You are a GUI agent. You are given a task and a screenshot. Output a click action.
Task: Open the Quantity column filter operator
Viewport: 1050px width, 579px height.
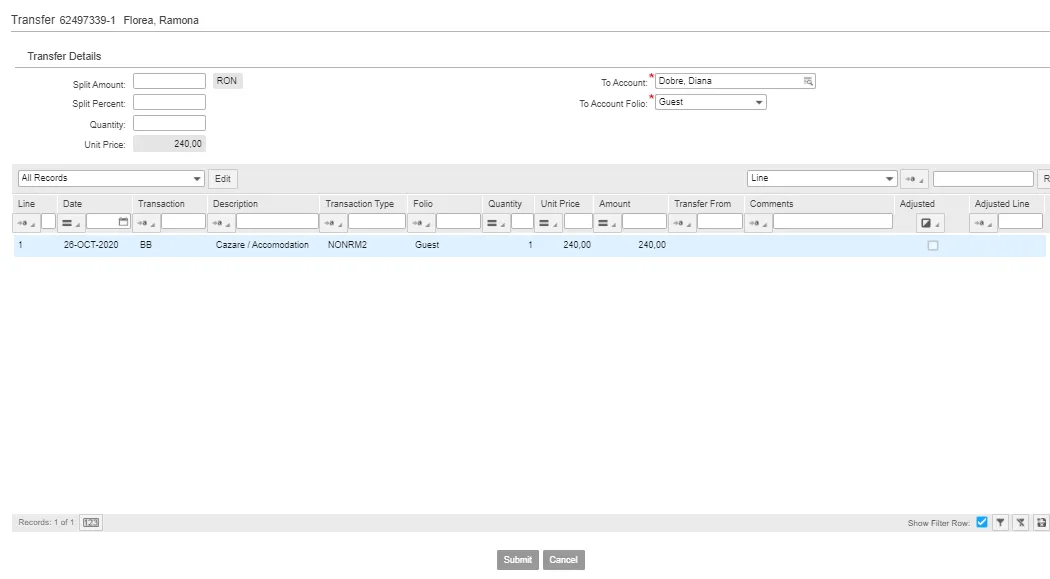[496, 223]
